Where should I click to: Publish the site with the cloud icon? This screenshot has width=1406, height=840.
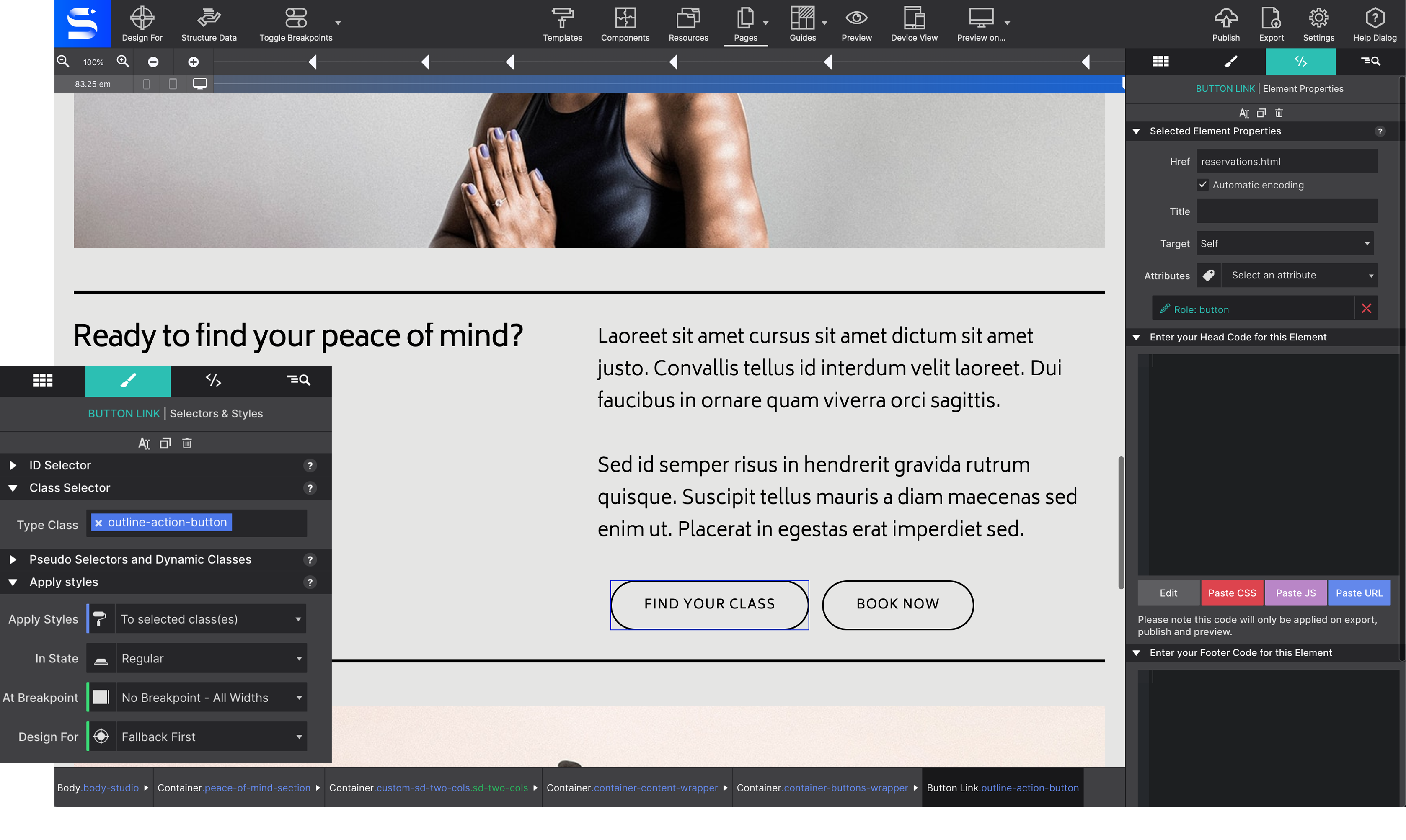click(1225, 18)
